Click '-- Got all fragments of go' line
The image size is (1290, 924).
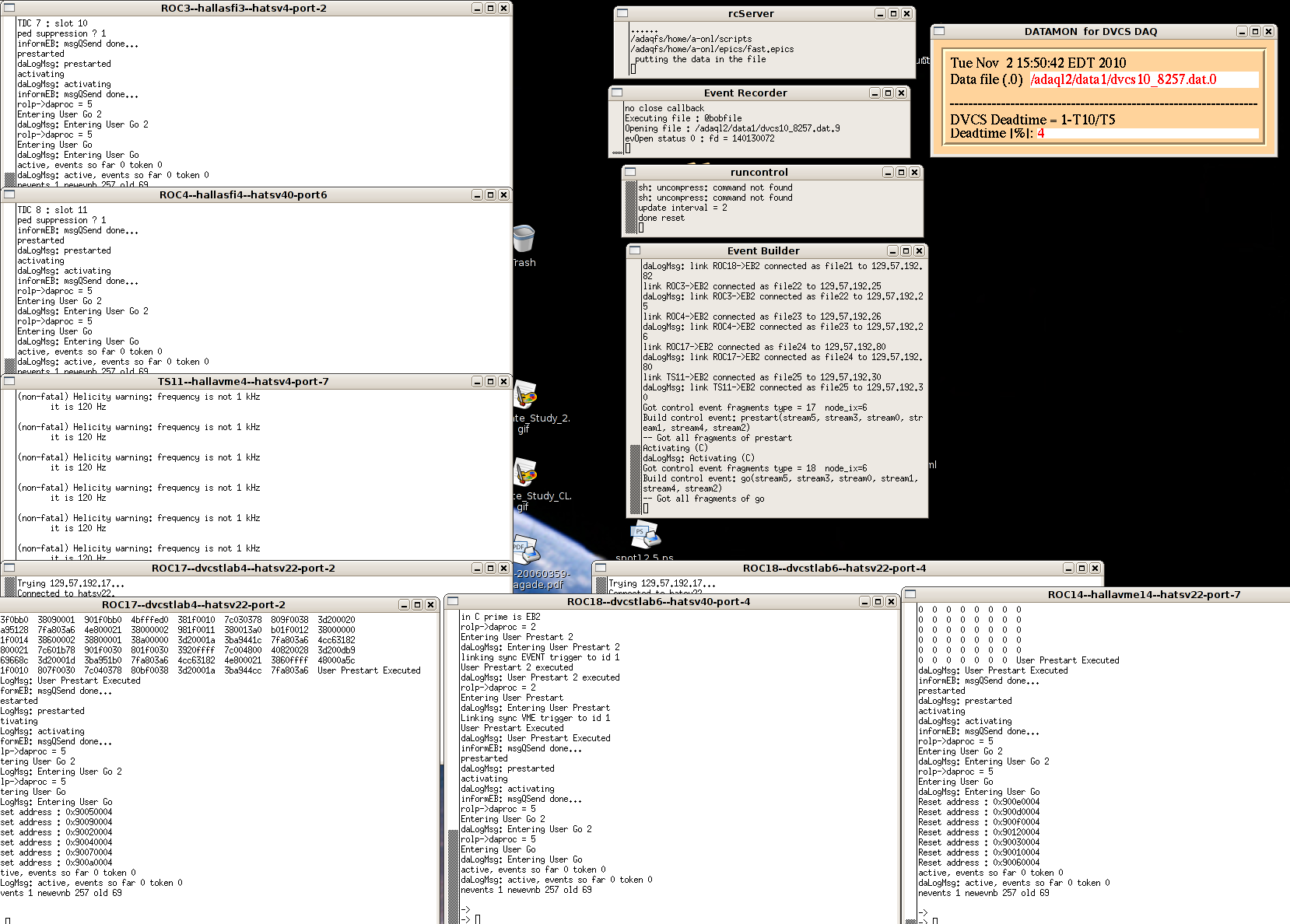point(703,499)
